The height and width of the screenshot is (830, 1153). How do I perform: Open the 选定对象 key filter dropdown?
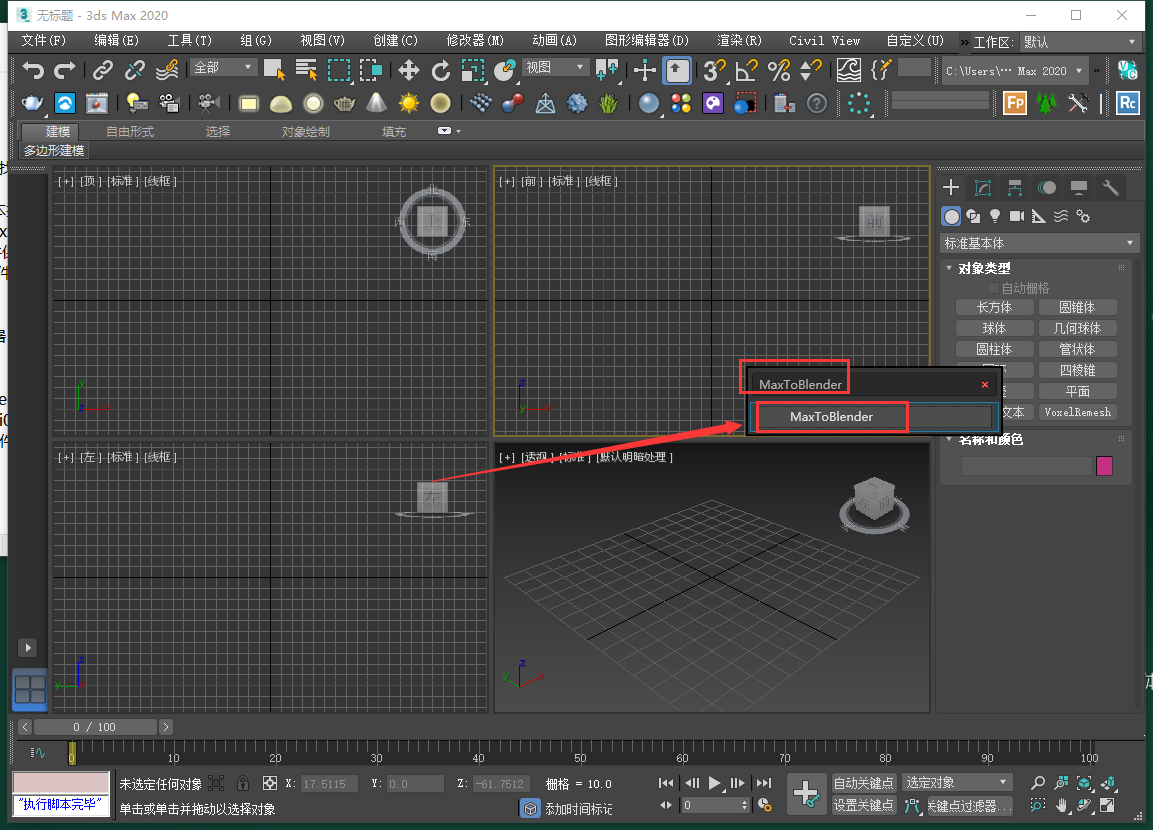point(957,782)
